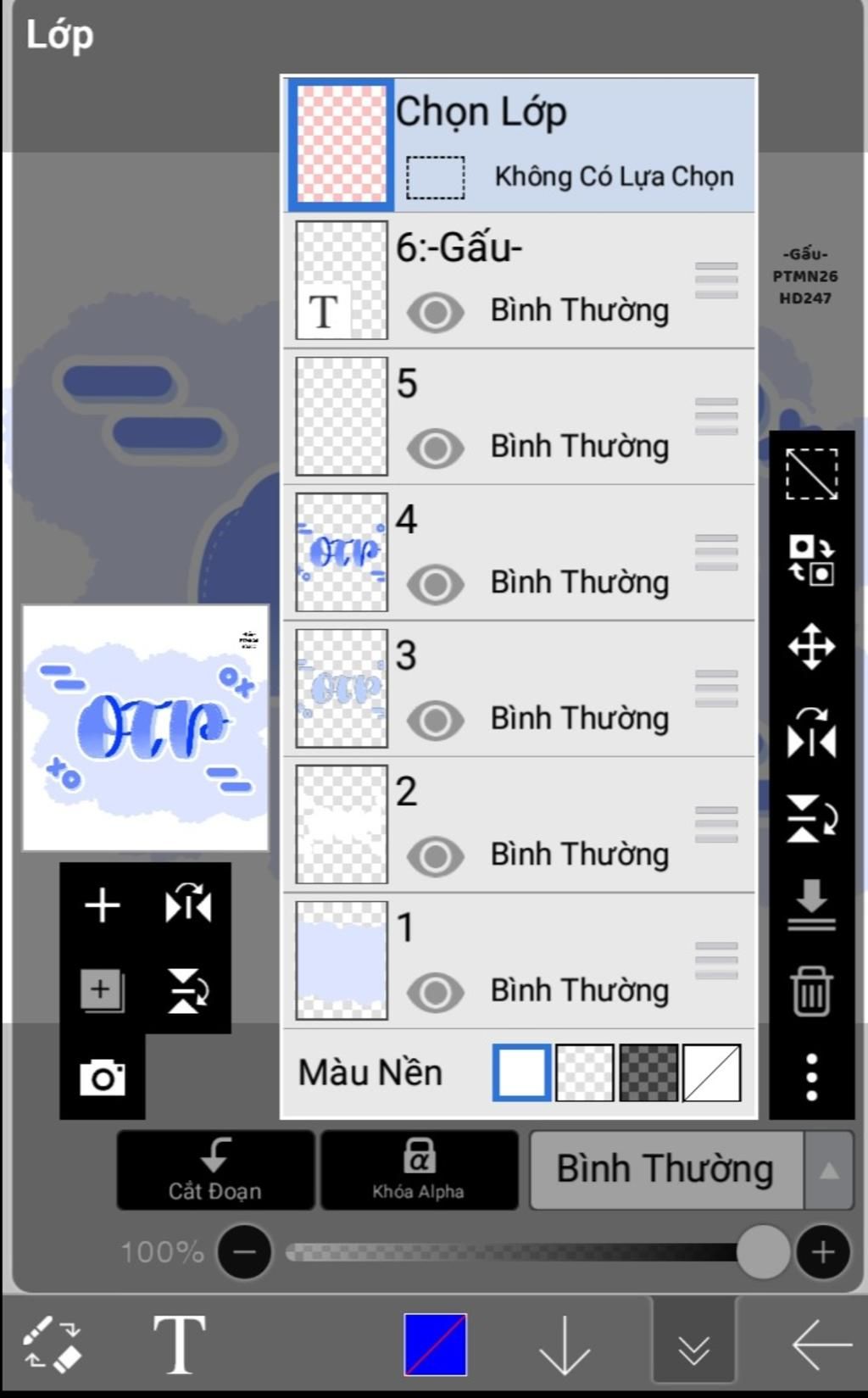Click the merge layer down arrow icon
Screen dimensions: 868x1398
pyautogui.click(x=811, y=905)
